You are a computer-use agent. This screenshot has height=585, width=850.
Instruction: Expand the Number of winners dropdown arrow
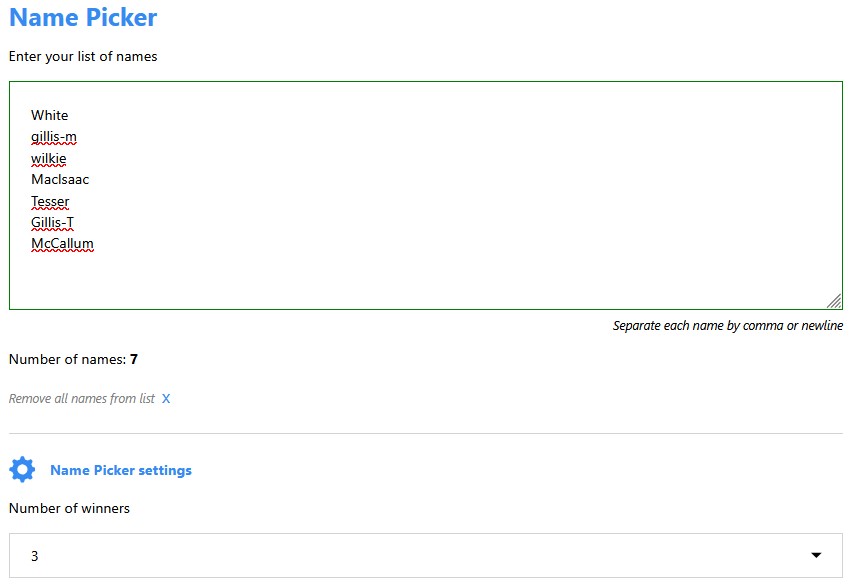click(x=816, y=556)
